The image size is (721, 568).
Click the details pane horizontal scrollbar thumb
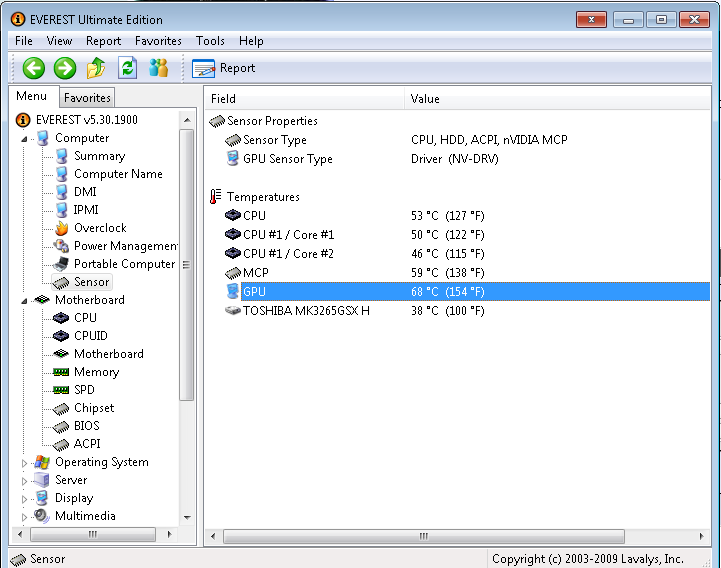tap(424, 536)
